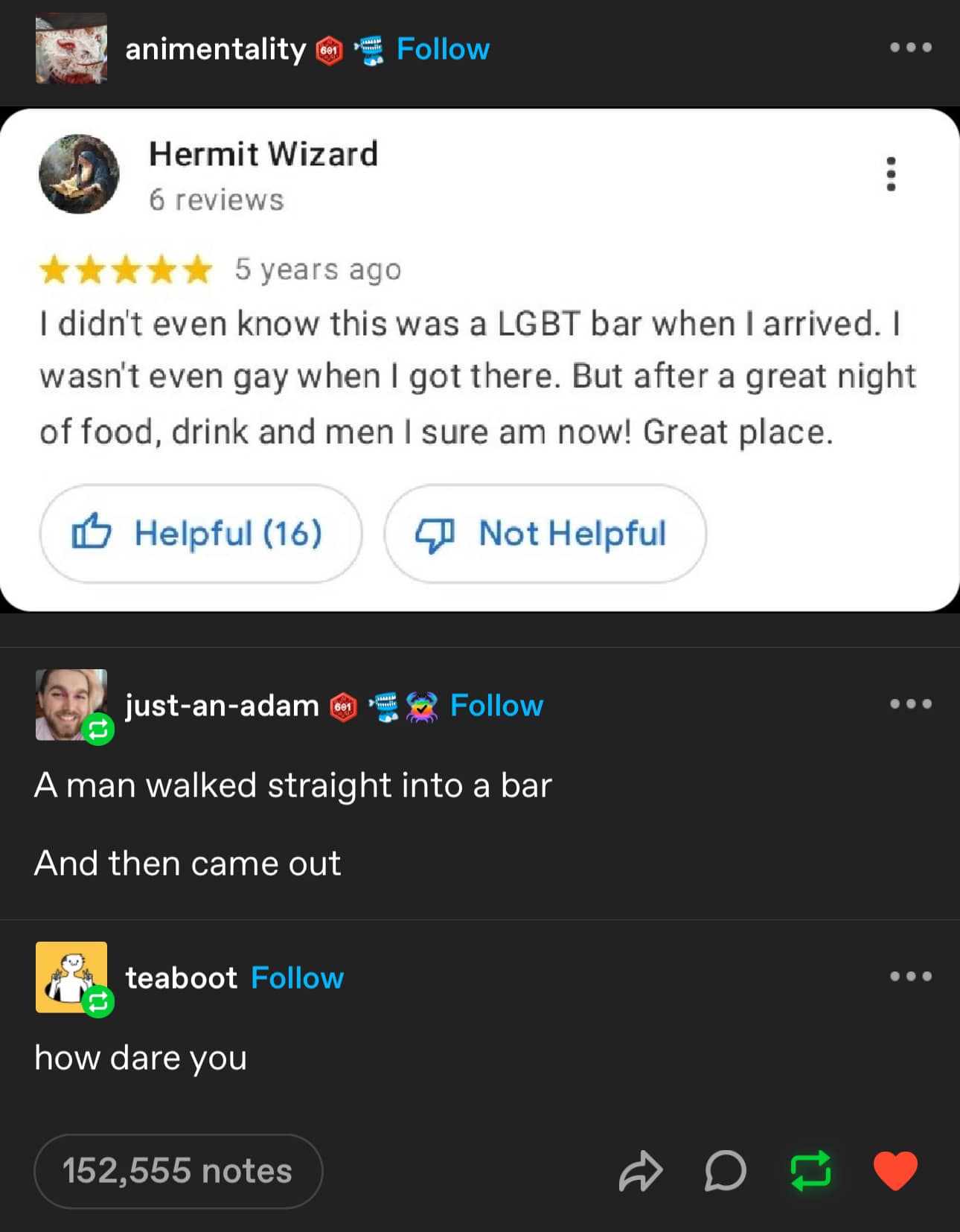Click just-an-adam's profile photo
This screenshot has width=960, height=1232.
coord(71,704)
